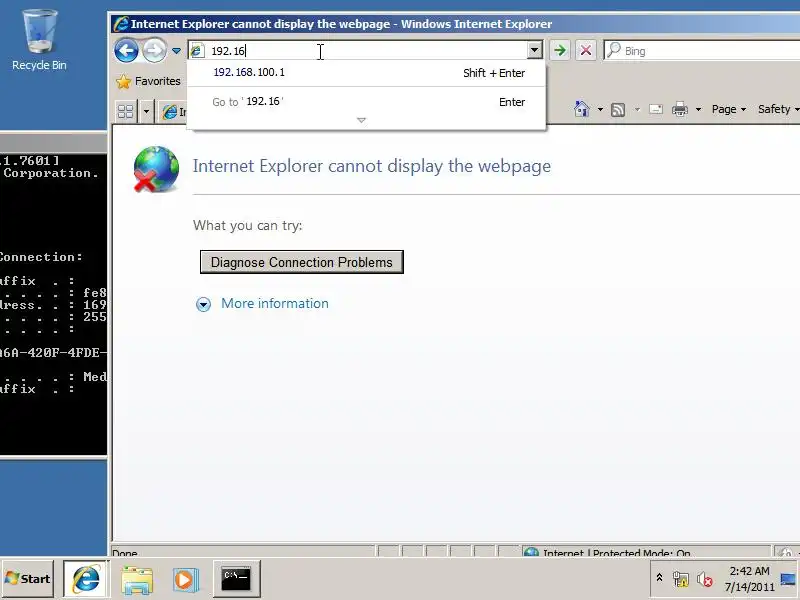Open the Home dropdown arrow
800x600 pixels.
pos(600,109)
